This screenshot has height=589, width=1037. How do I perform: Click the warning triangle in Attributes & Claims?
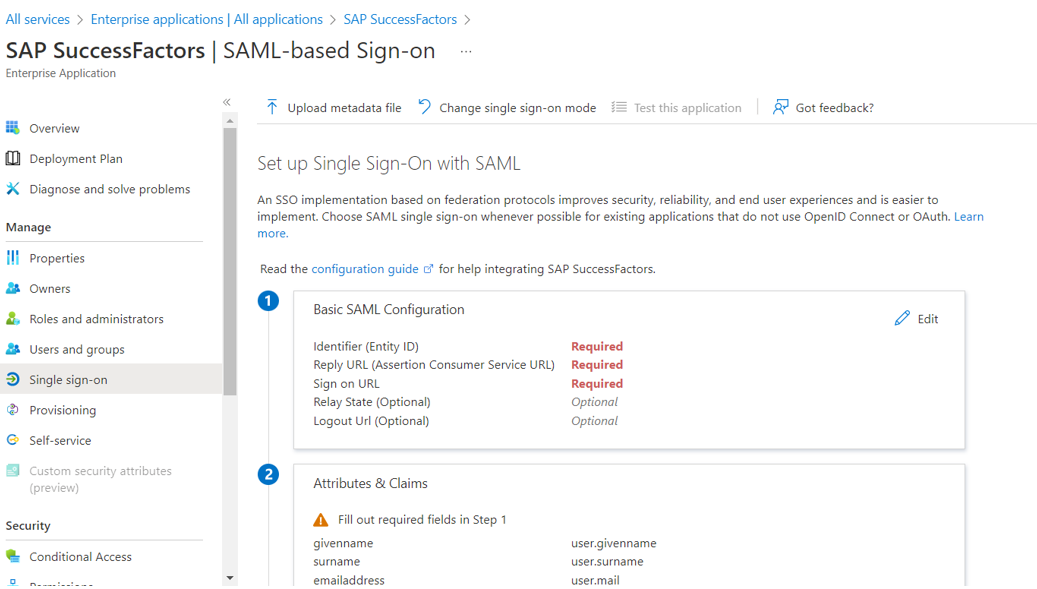click(321, 520)
